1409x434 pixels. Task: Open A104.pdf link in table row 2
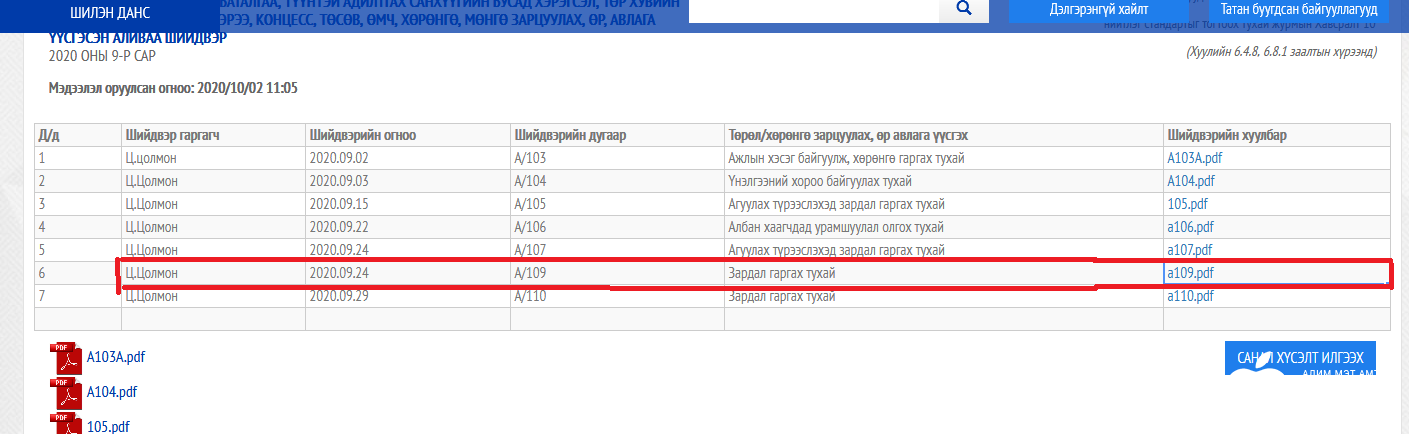pyautogui.click(x=1190, y=181)
